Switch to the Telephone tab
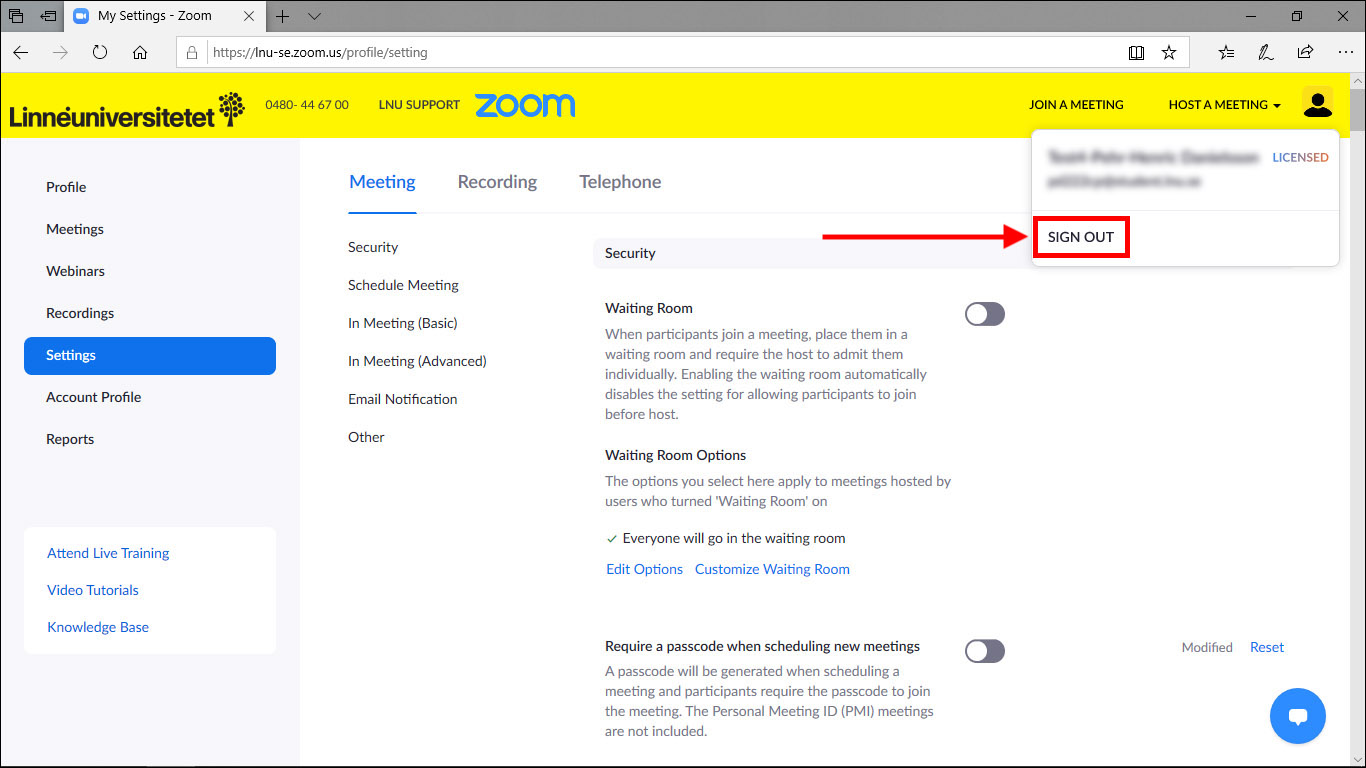 pos(620,182)
